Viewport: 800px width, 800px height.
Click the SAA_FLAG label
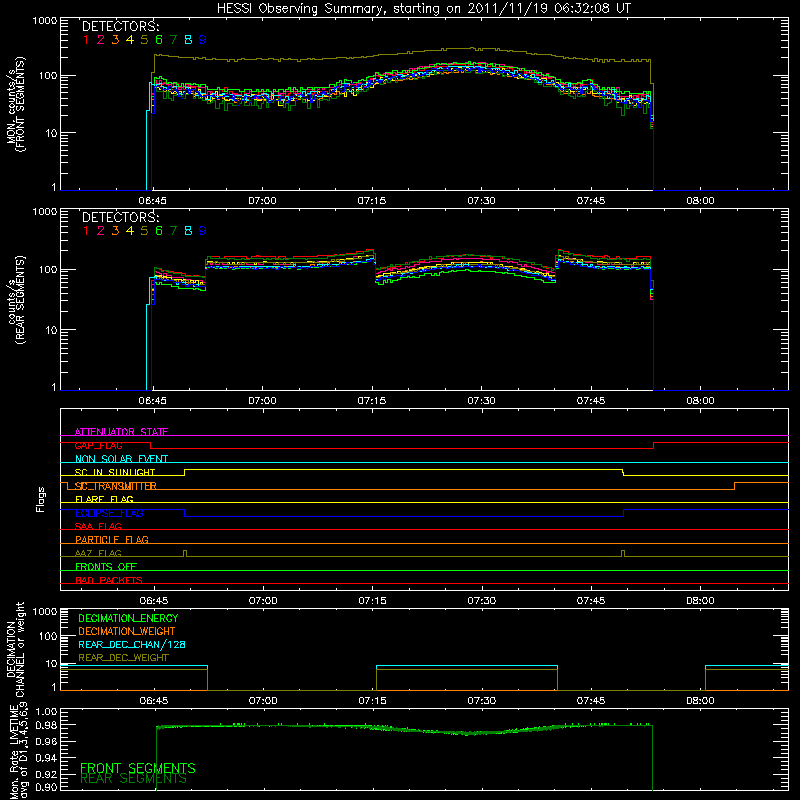(x=98, y=526)
